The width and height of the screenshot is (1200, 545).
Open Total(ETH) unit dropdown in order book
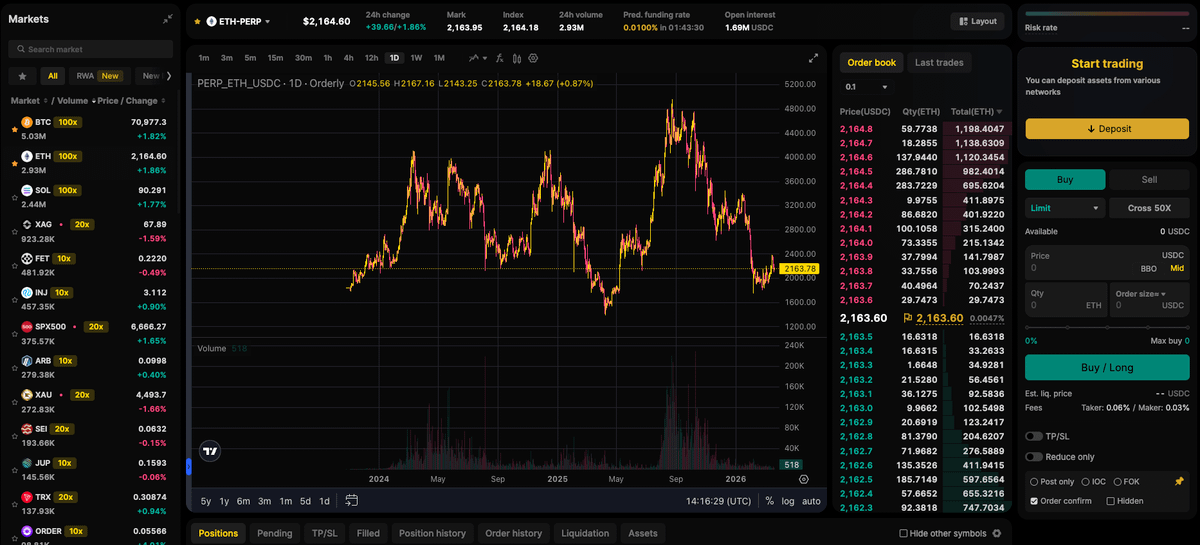977,111
